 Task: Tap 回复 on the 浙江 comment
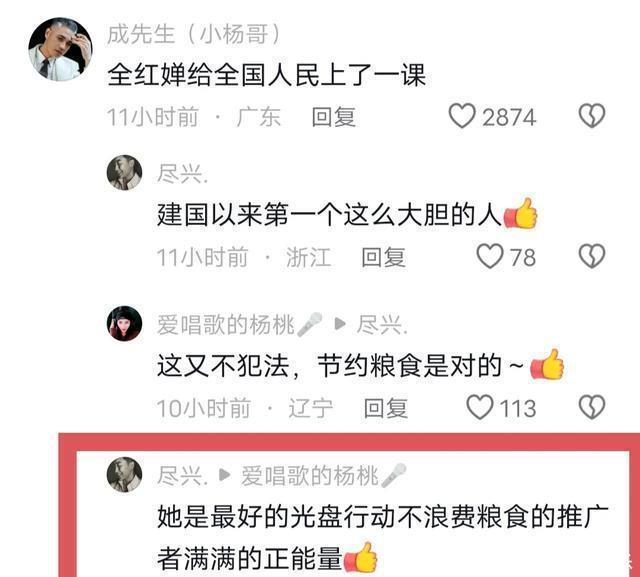[383, 257]
